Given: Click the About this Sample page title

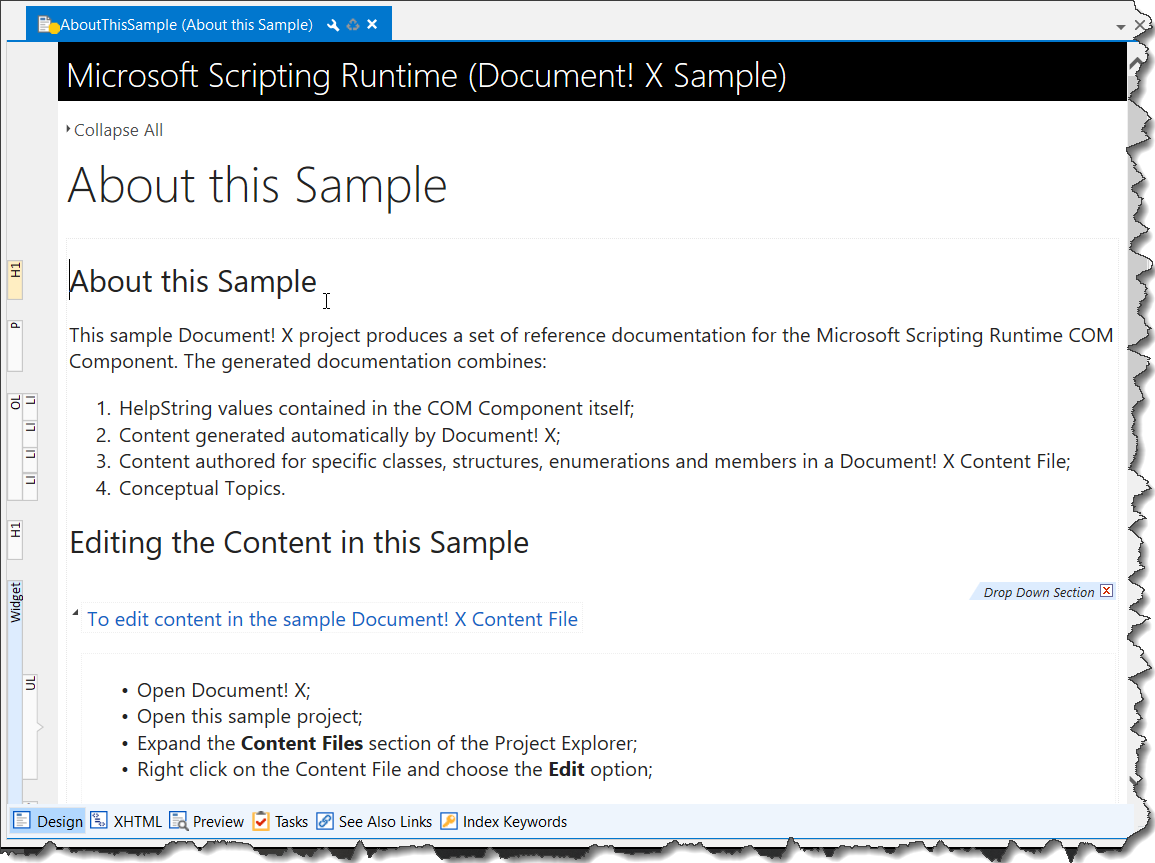Looking at the screenshot, I should tap(257, 185).
